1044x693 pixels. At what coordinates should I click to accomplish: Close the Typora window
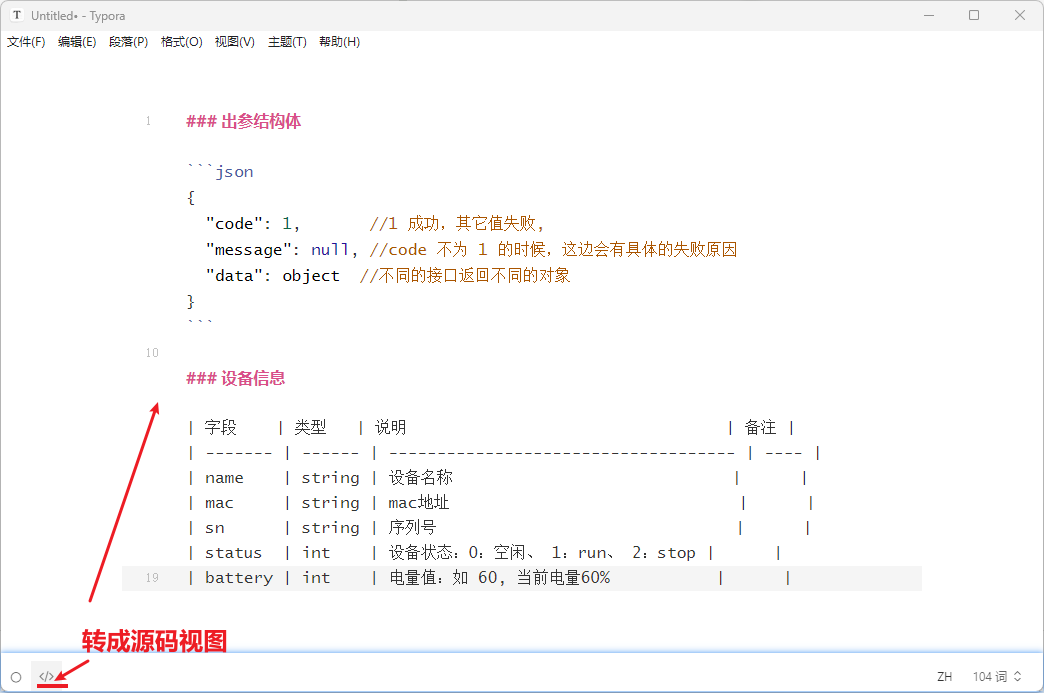click(x=1019, y=15)
